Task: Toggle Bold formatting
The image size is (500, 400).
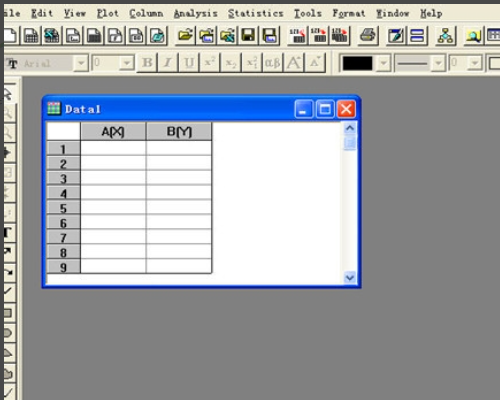Action: pos(147,63)
